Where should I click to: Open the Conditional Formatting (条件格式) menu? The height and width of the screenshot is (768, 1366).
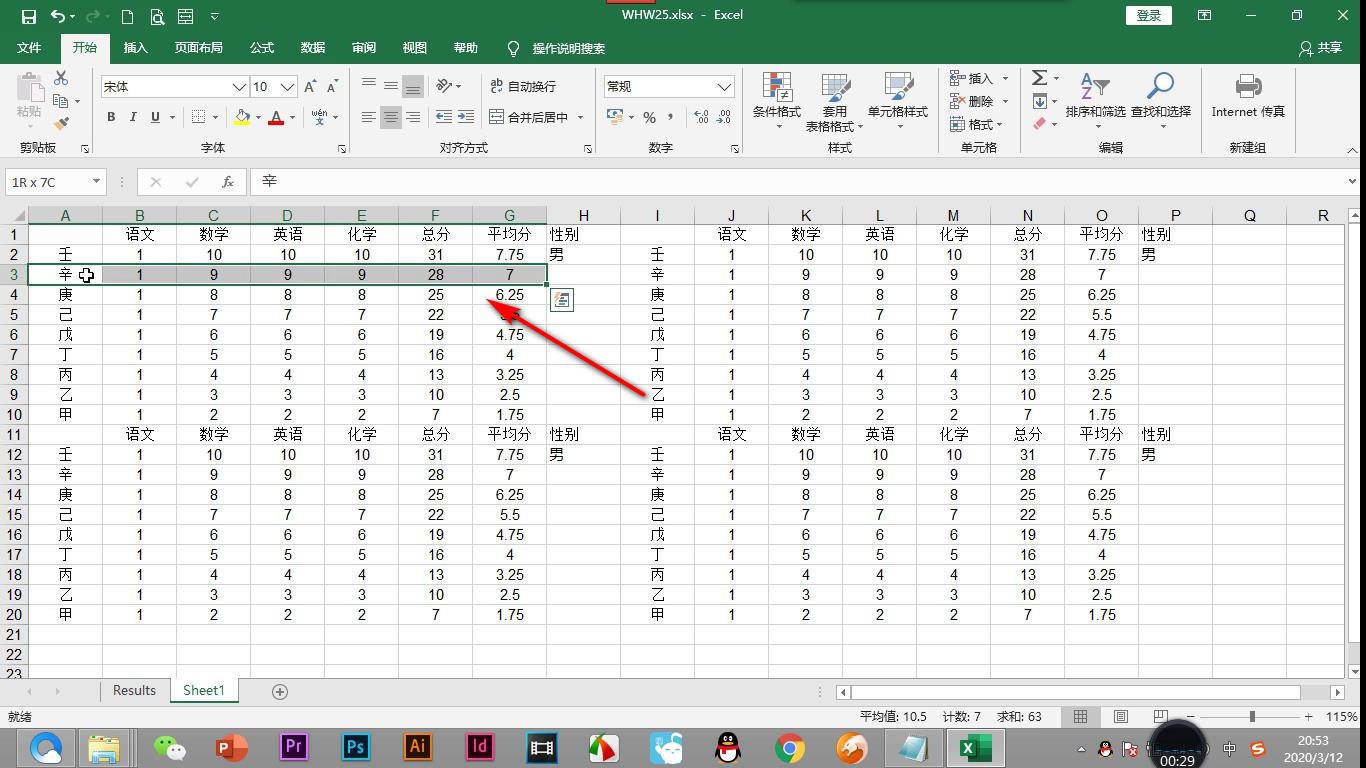[x=777, y=101]
